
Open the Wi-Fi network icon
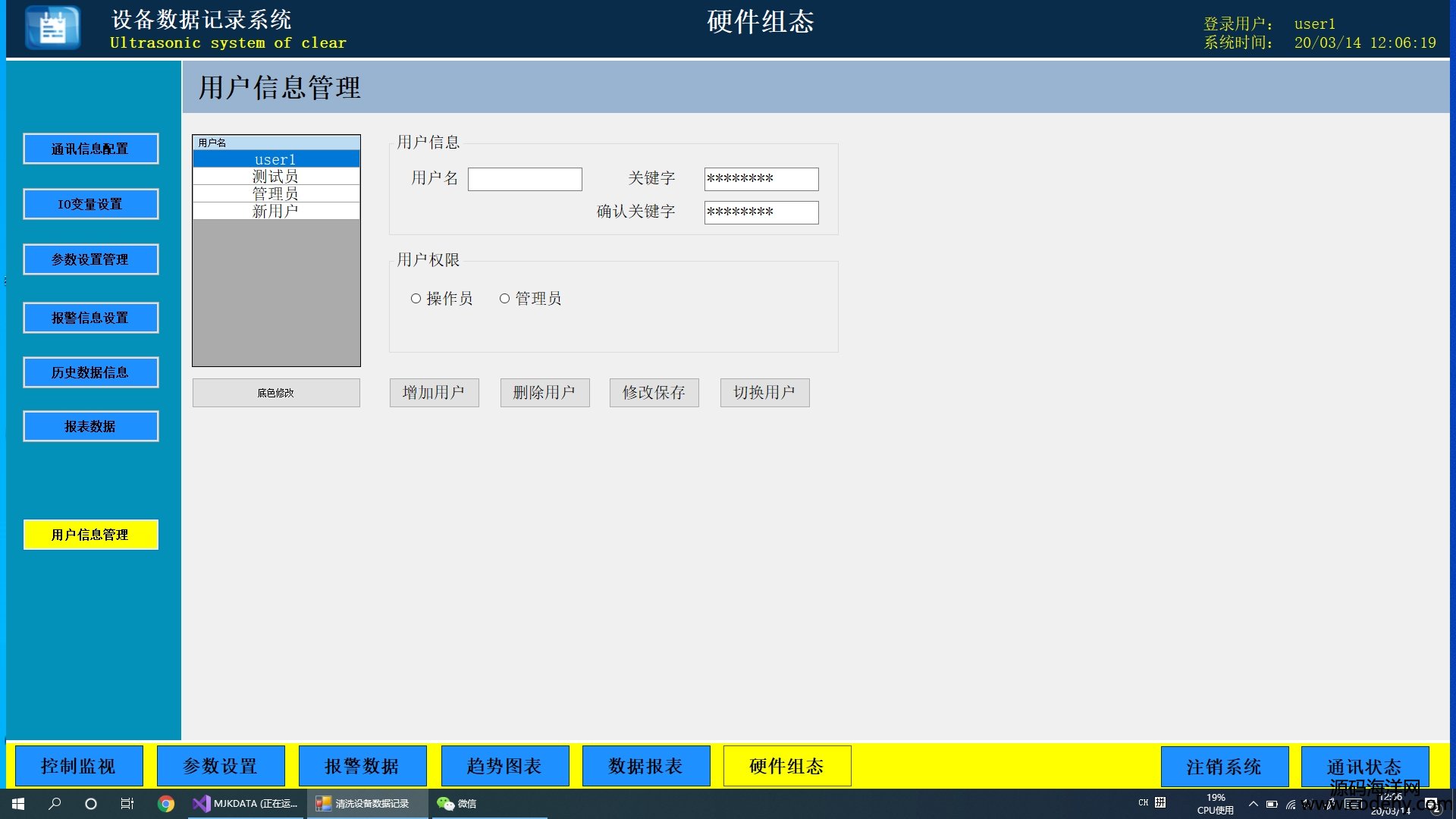[x=1291, y=804]
